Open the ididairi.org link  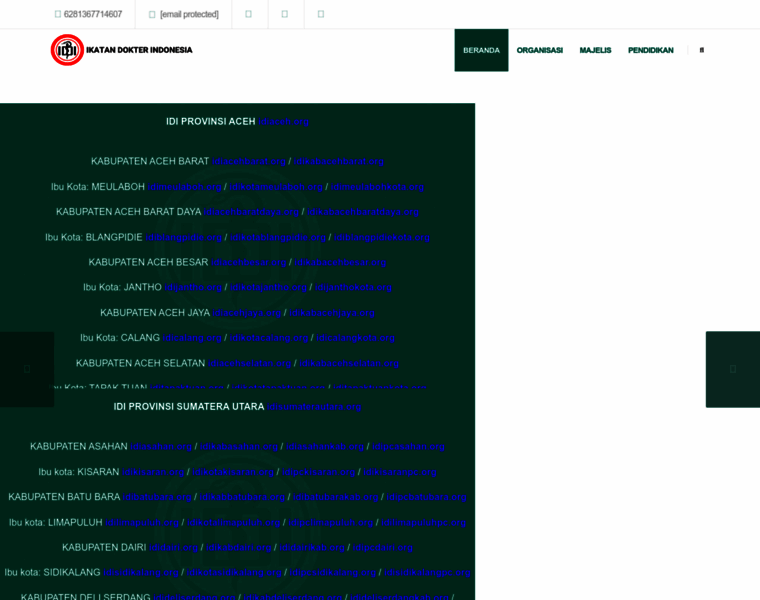point(174,548)
